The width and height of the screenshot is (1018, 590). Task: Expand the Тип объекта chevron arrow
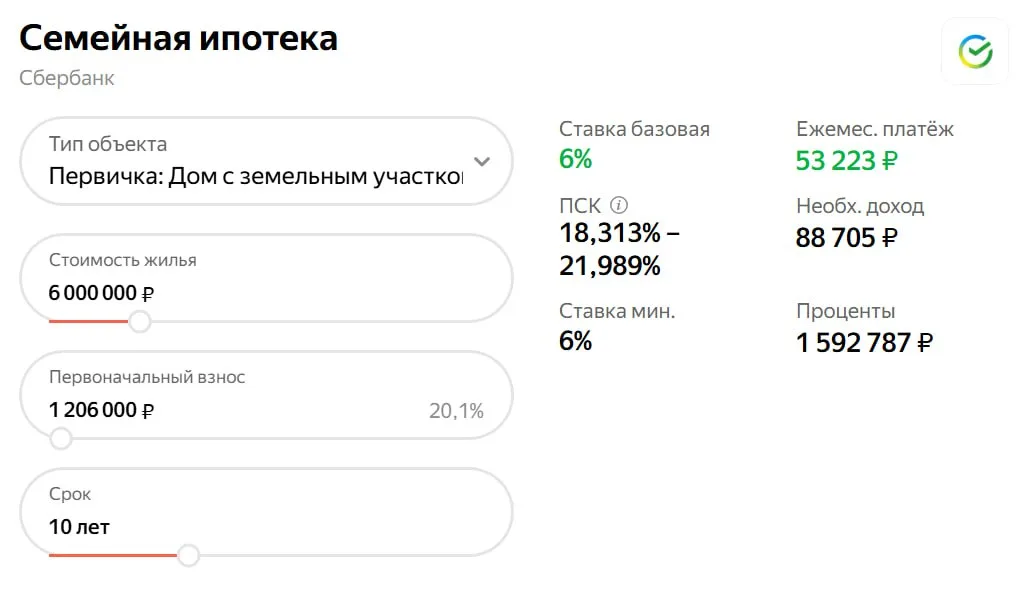(x=482, y=161)
